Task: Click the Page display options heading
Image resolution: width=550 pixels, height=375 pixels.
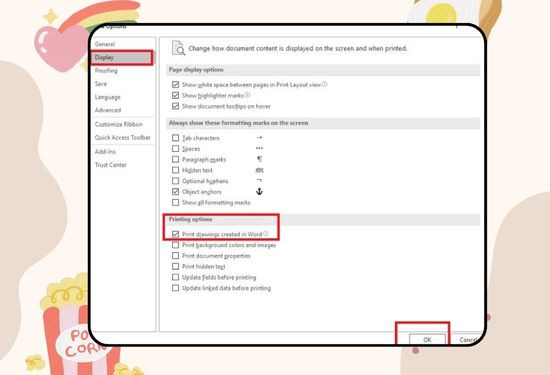Action: click(x=196, y=70)
